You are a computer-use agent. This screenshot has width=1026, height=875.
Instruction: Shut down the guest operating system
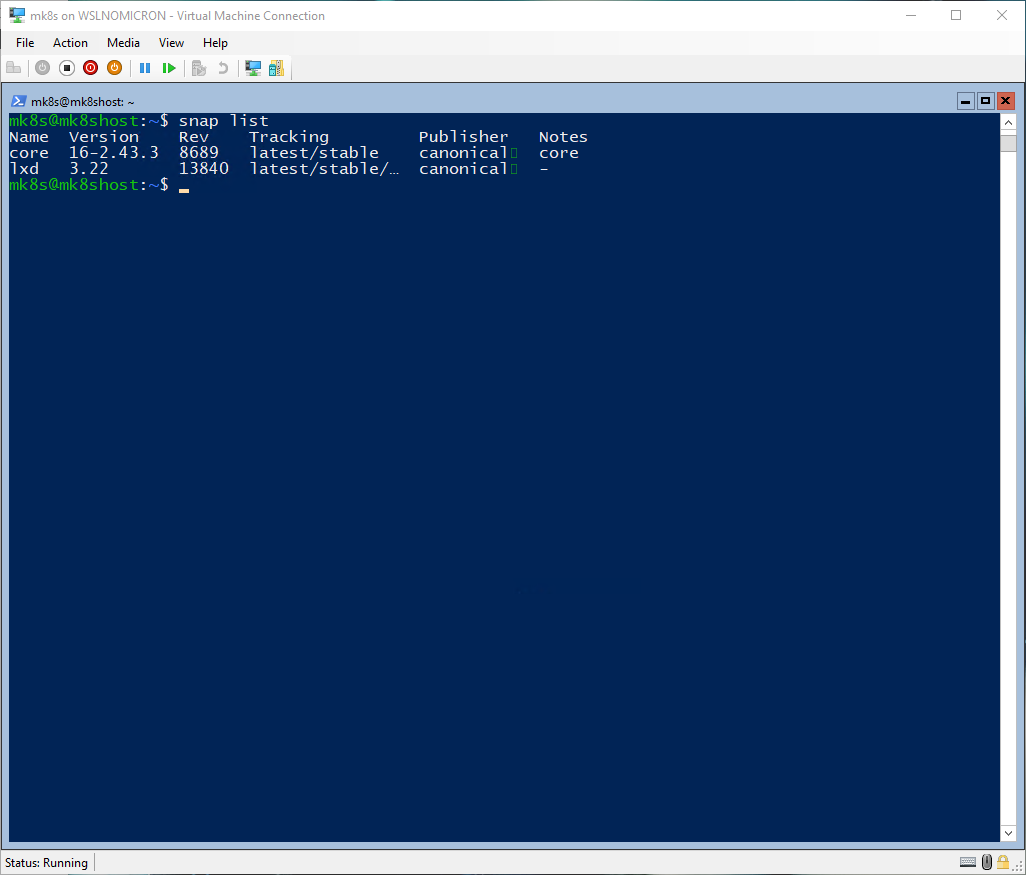point(90,67)
